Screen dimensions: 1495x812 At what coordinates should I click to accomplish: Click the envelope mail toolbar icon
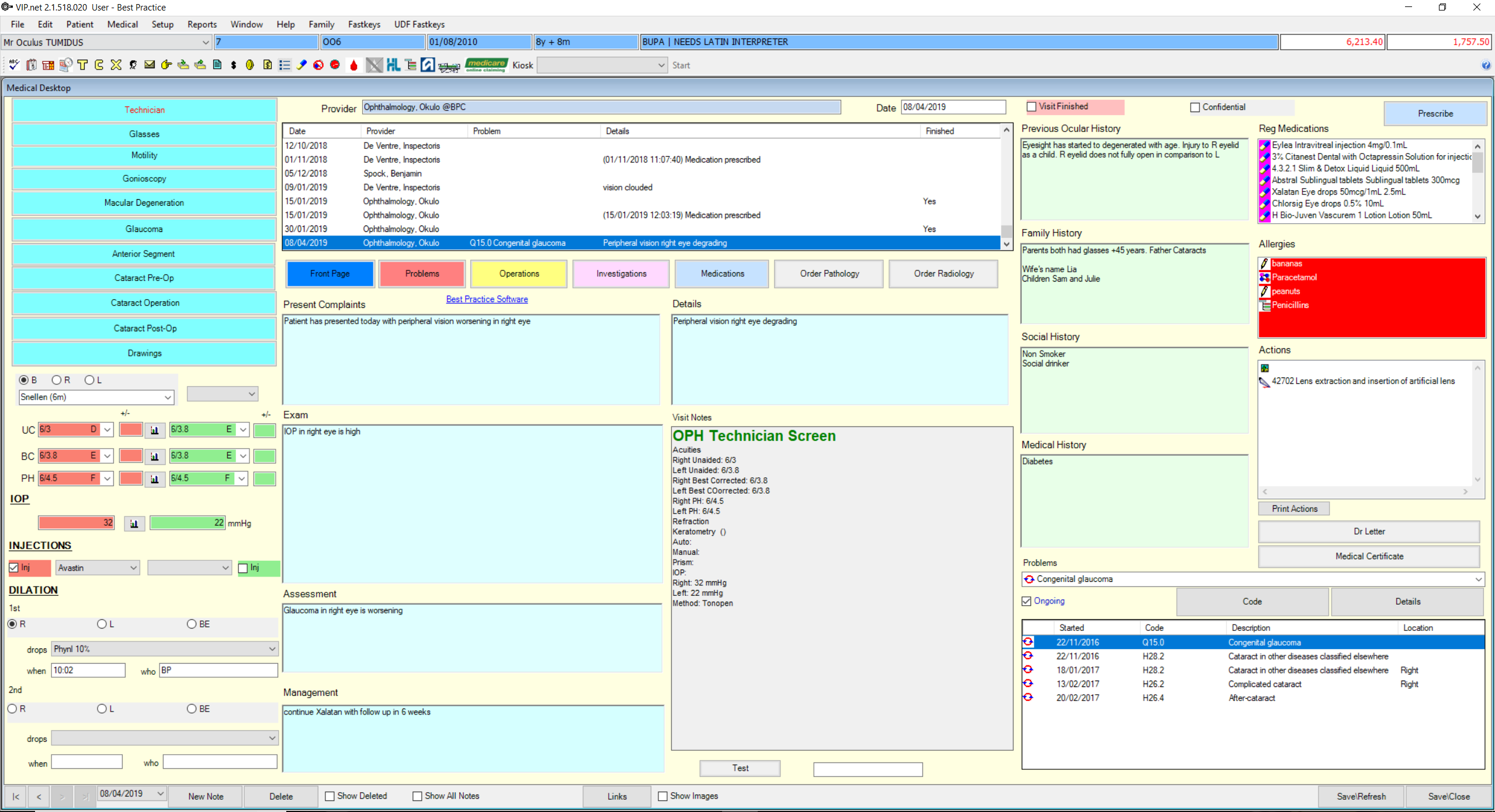click(x=150, y=65)
